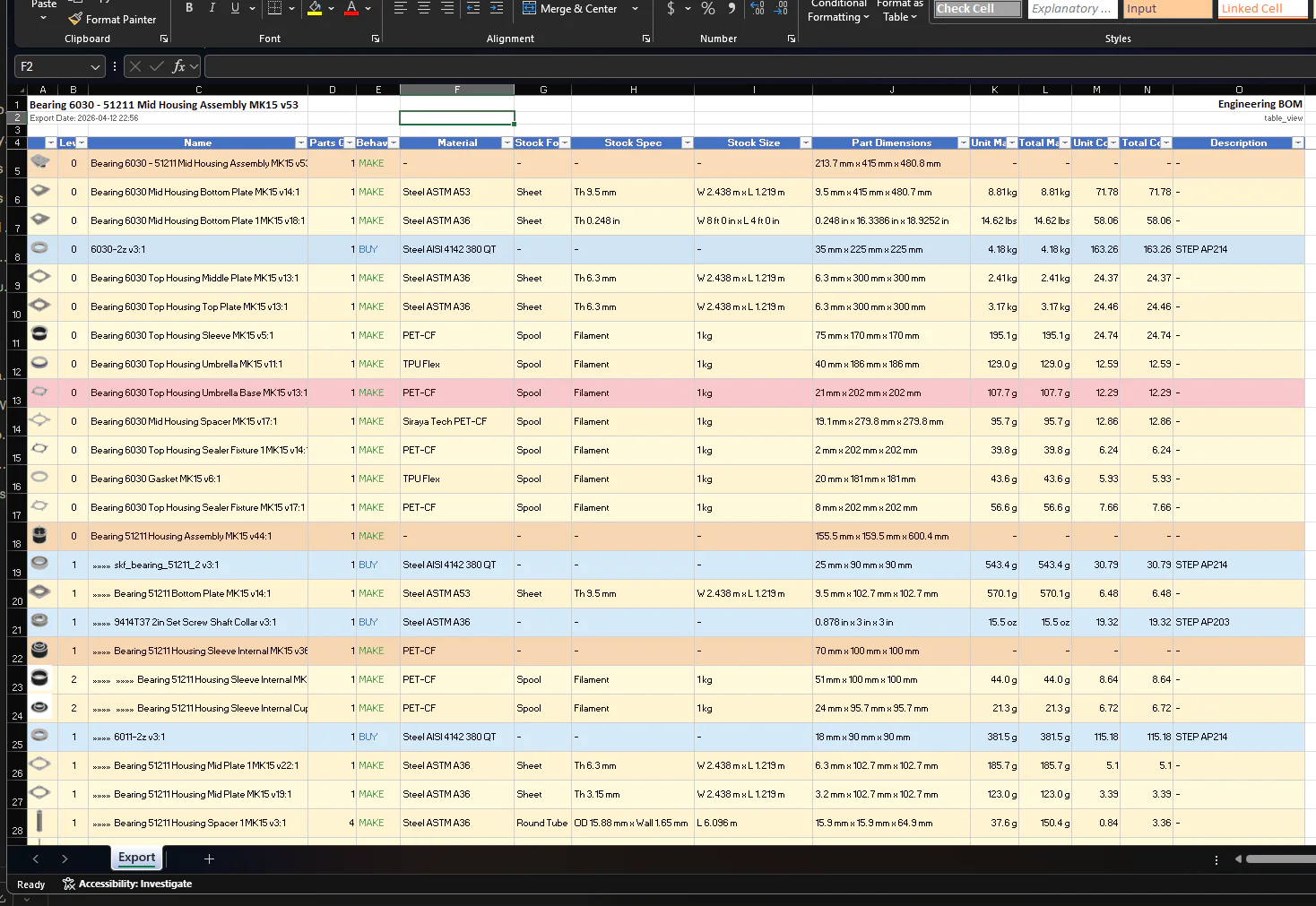The width and height of the screenshot is (1316, 906).
Task: Open the Clipboard group dialog launcher
Action: click(164, 39)
